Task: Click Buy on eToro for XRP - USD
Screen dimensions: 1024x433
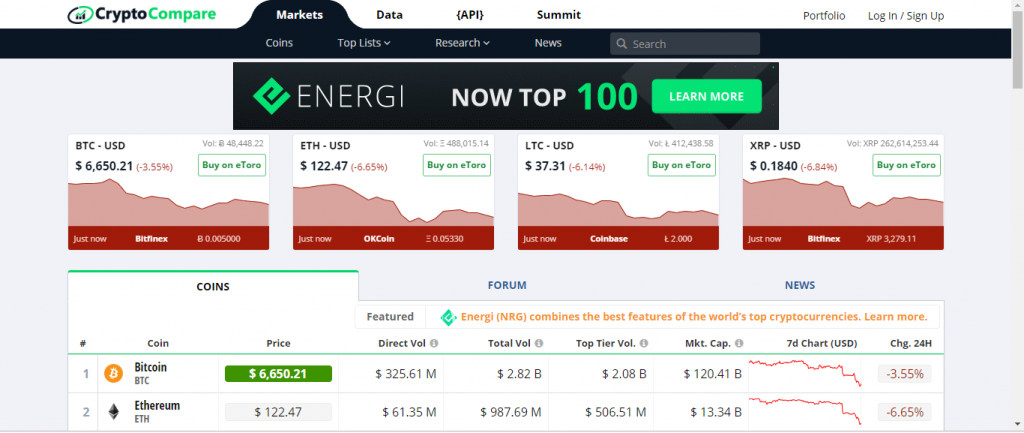Action: (x=906, y=165)
